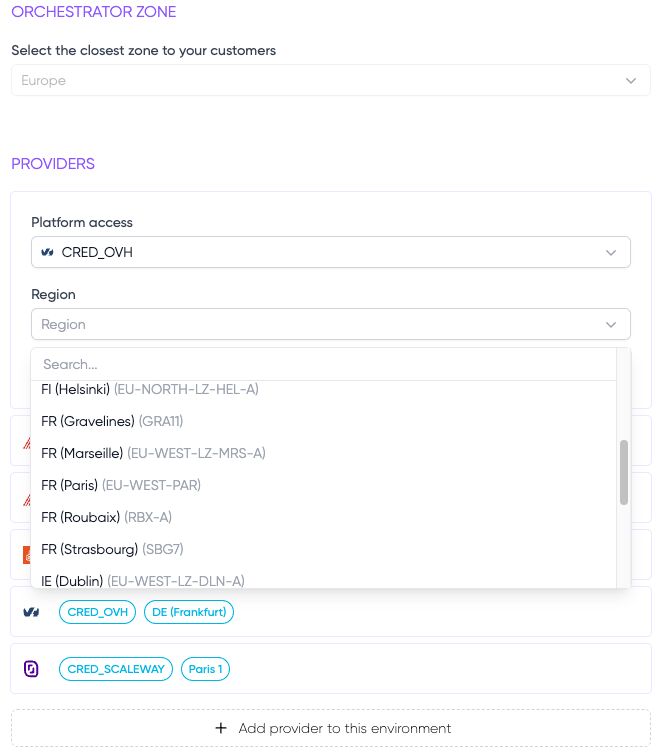Choose FR (Marseille) region option

click(x=153, y=453)
